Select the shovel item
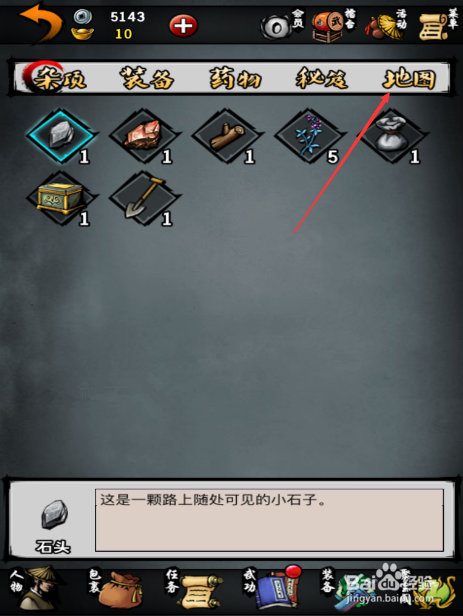 click(145, 198)
